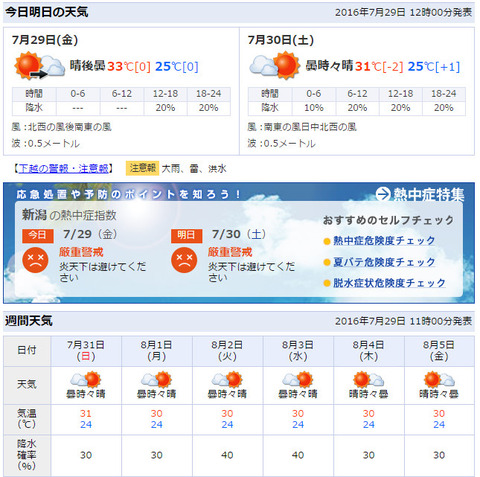Click the おすすめのセルフチェック heading
Viewport: 480px width, 477px height.
(388, 220)
